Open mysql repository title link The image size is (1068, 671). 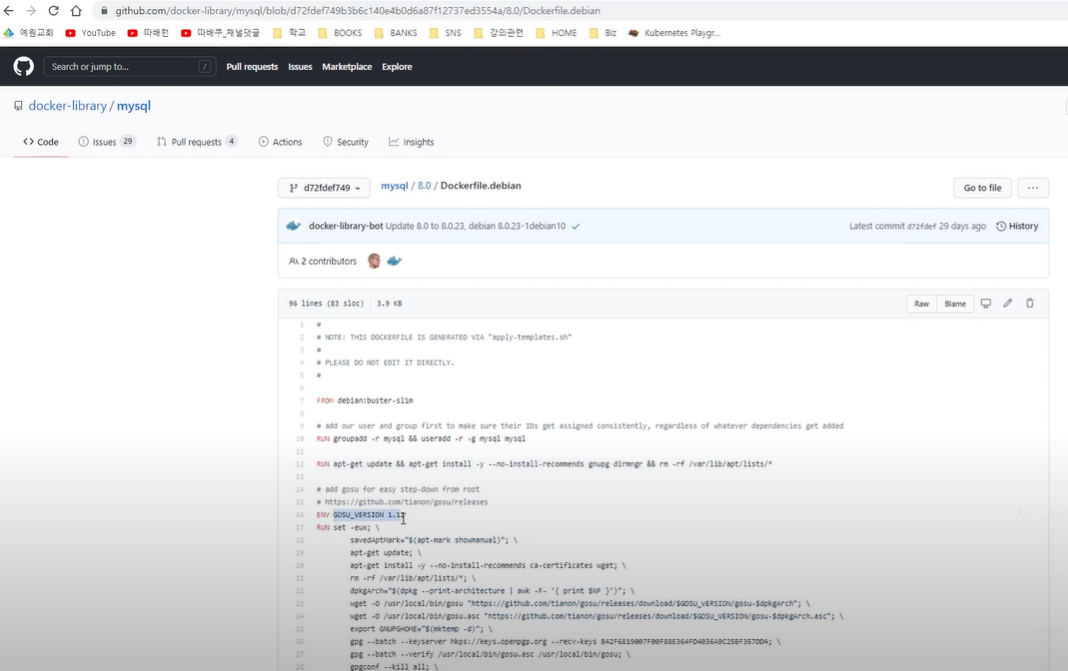134,106
